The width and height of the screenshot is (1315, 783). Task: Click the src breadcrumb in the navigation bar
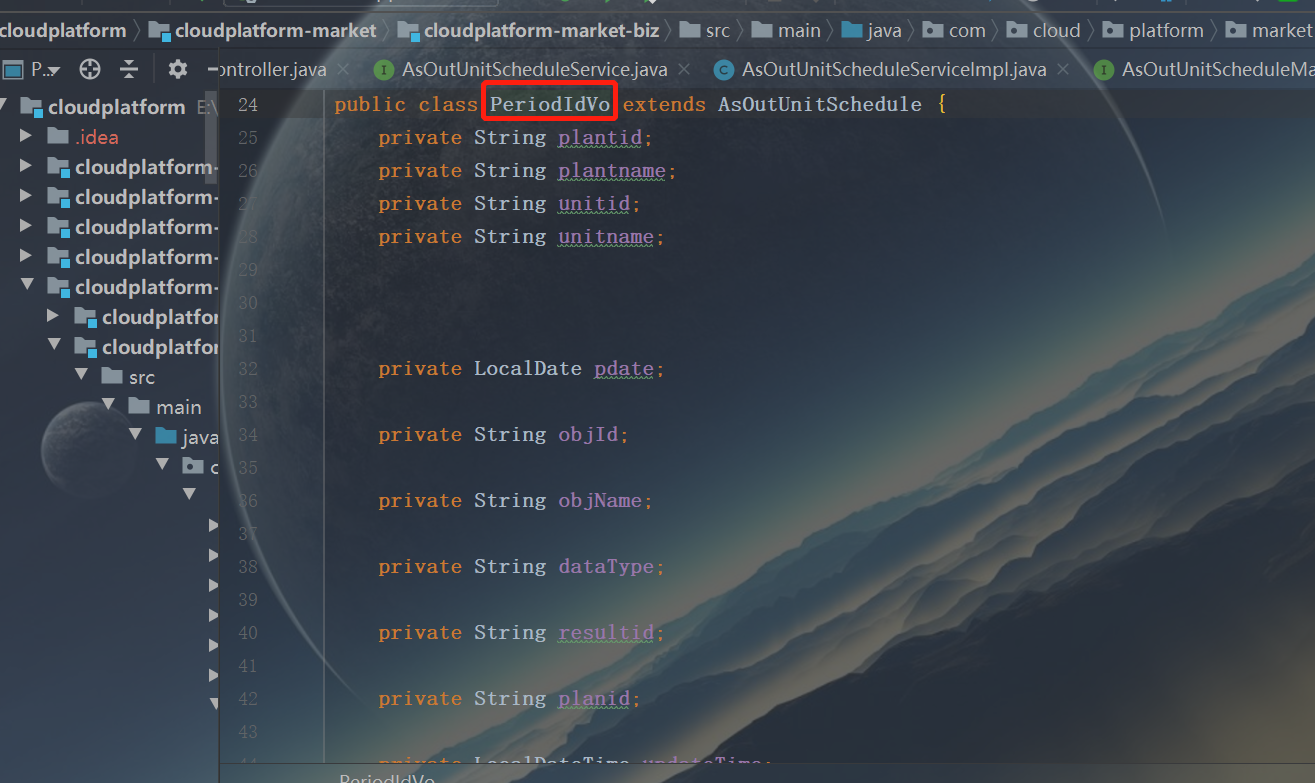tap(705, 30)
